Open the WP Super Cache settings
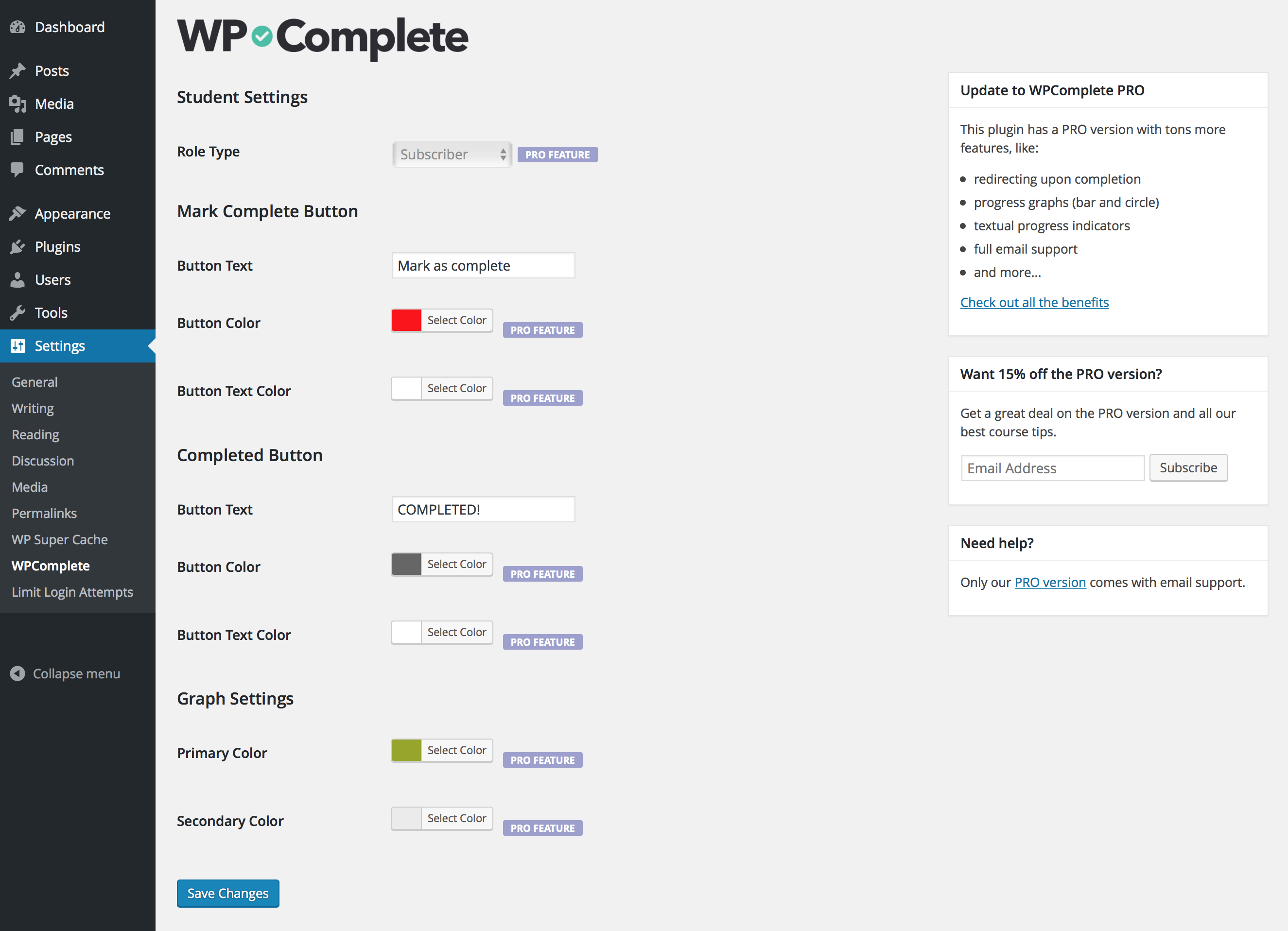Screen dimensions: 1288x931 pos(59,539)
